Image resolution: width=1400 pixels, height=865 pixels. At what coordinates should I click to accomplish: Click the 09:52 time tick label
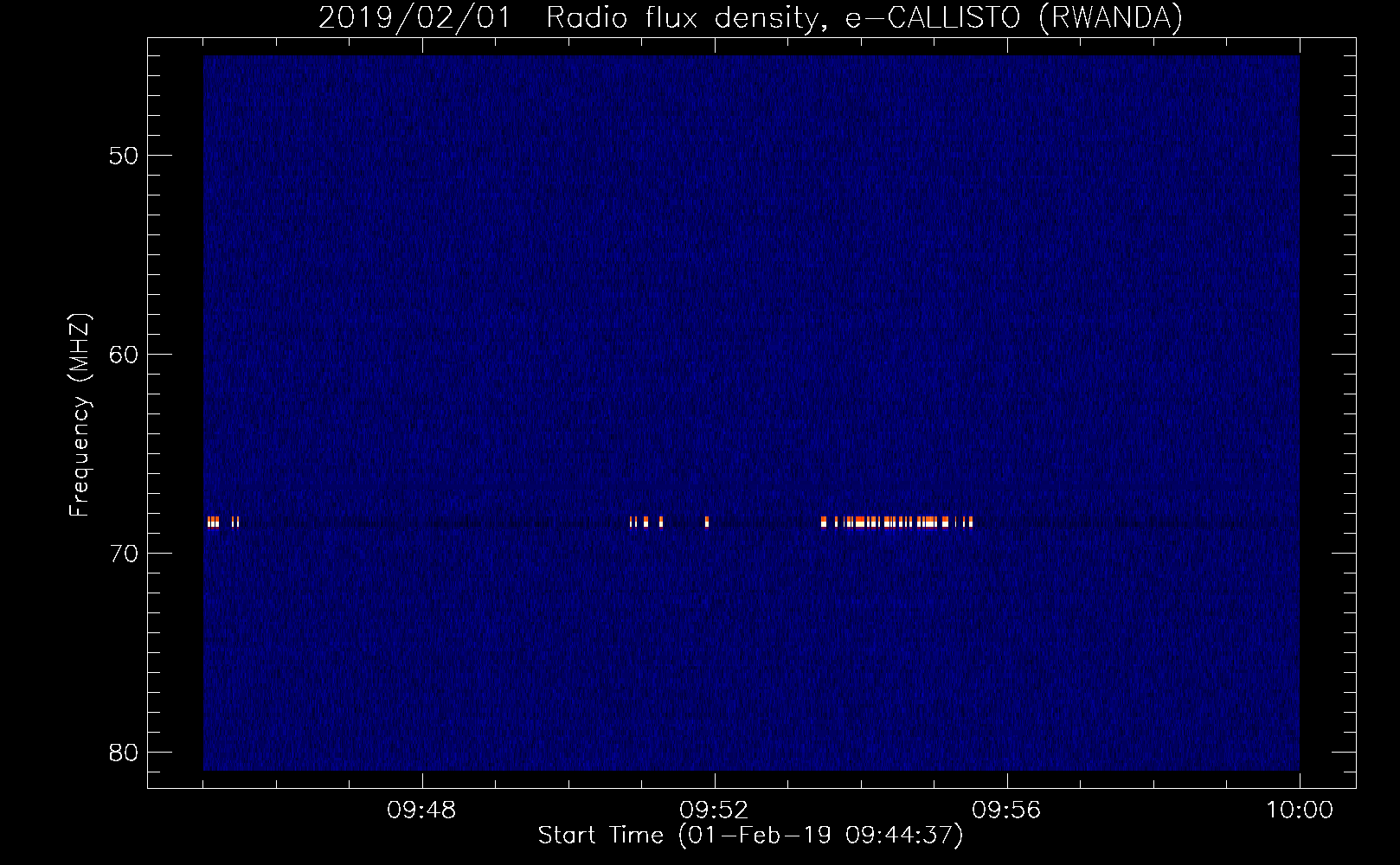(714, 811)
